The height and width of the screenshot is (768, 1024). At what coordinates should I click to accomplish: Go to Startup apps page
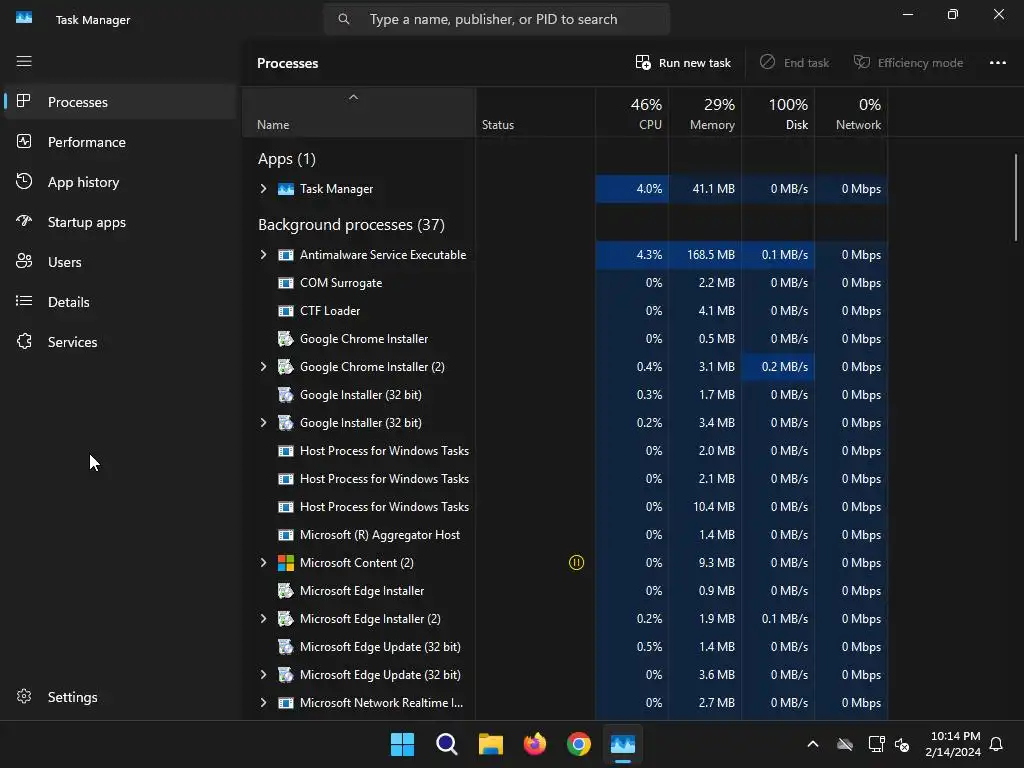(121, 222)
